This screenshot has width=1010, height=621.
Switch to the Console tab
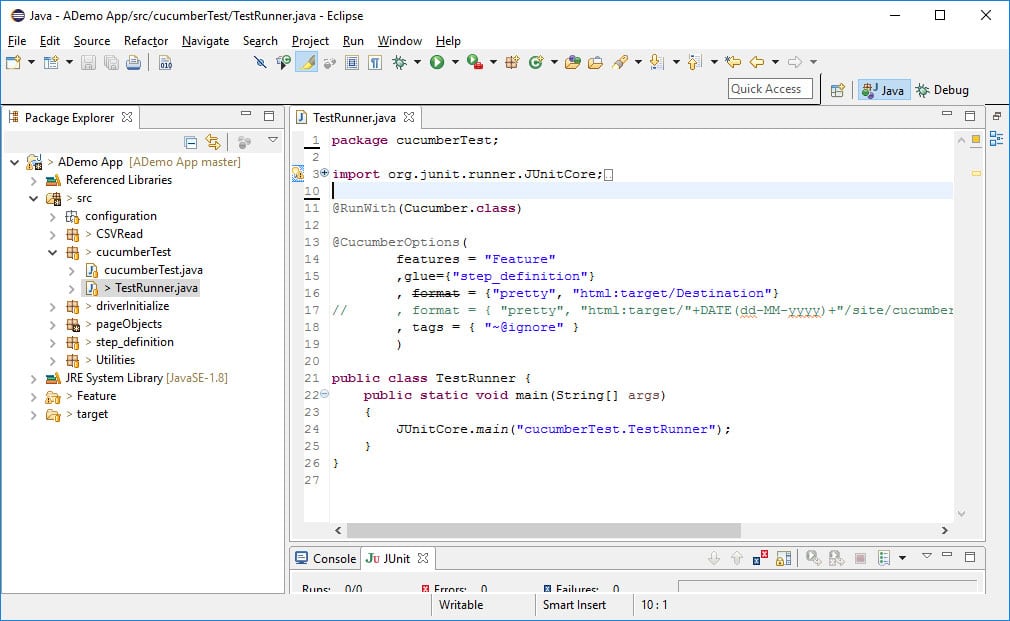click(x=325, y=559)
